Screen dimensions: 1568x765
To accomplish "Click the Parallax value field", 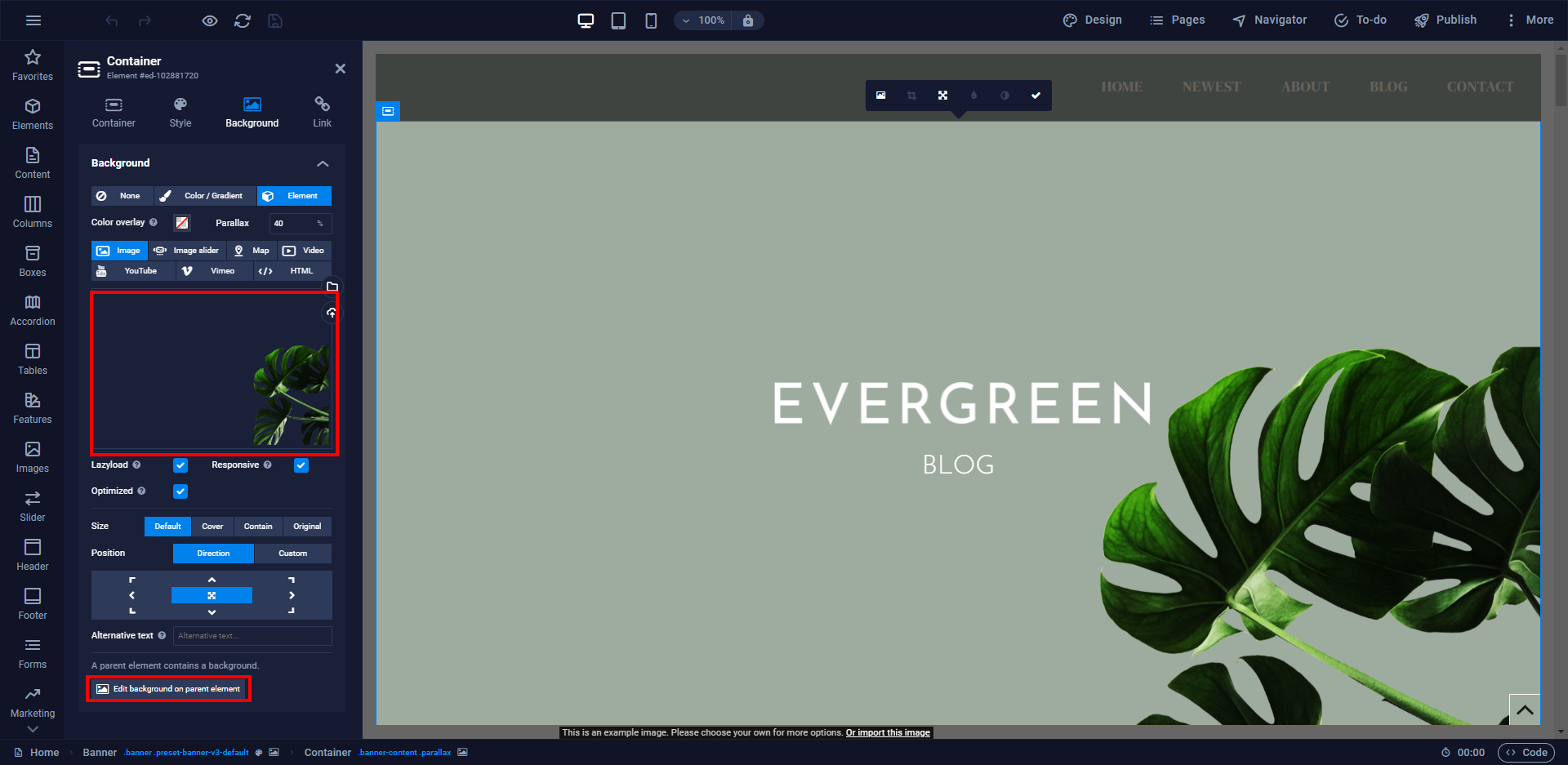I will (301, 223).
